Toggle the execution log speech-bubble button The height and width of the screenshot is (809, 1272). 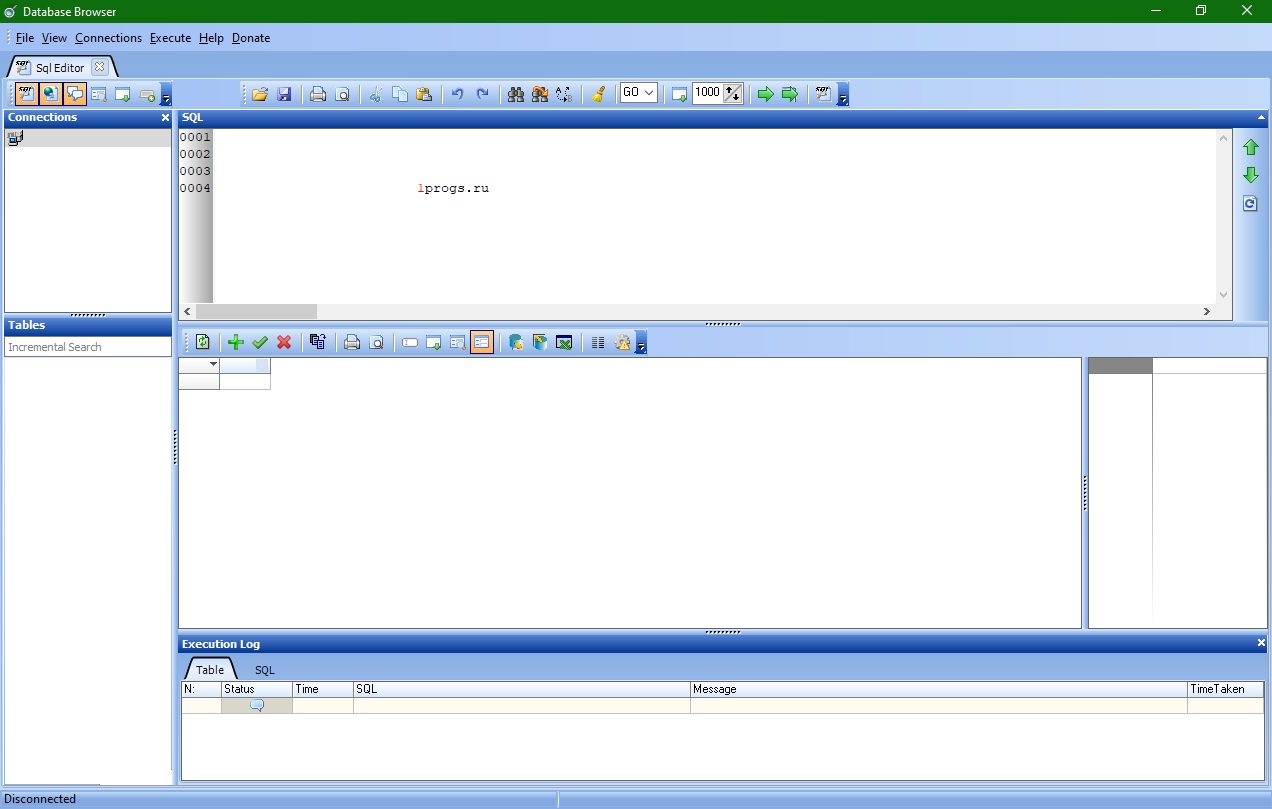75,94
